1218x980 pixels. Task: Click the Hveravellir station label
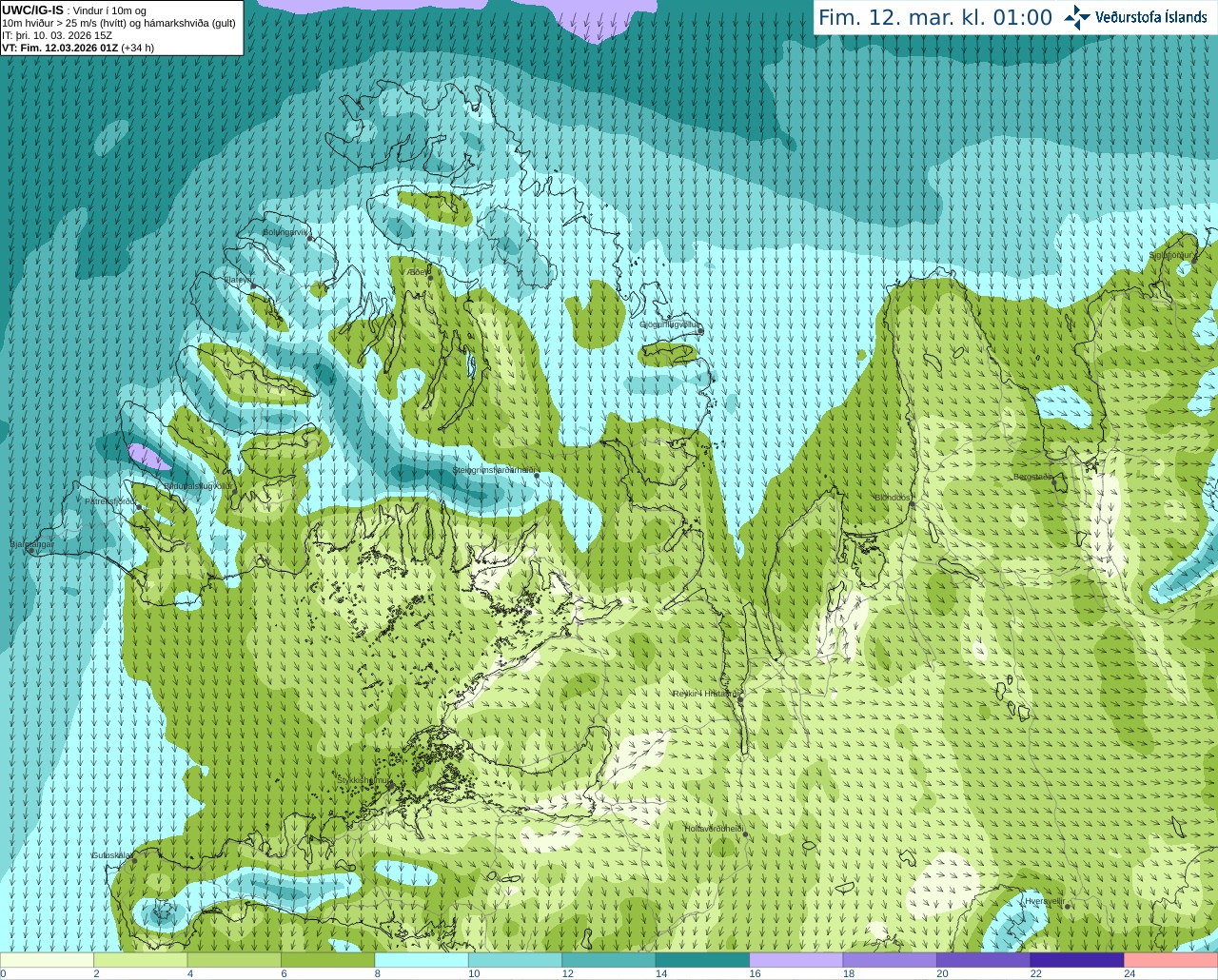point(1045,901)
